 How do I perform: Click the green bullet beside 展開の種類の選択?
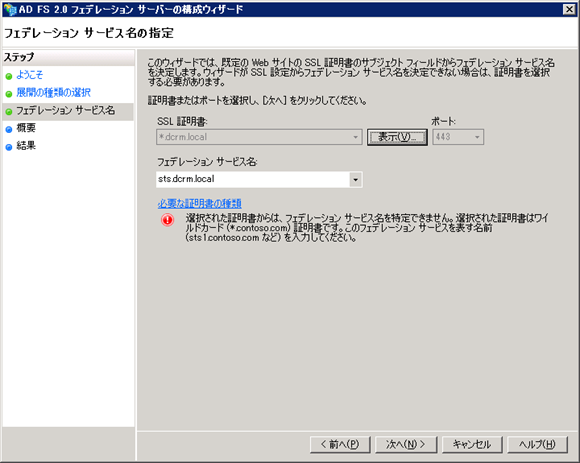[9, 94]
